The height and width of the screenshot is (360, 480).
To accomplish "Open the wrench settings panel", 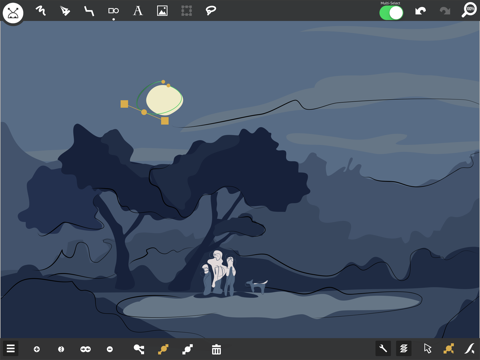I will [383, 349].
